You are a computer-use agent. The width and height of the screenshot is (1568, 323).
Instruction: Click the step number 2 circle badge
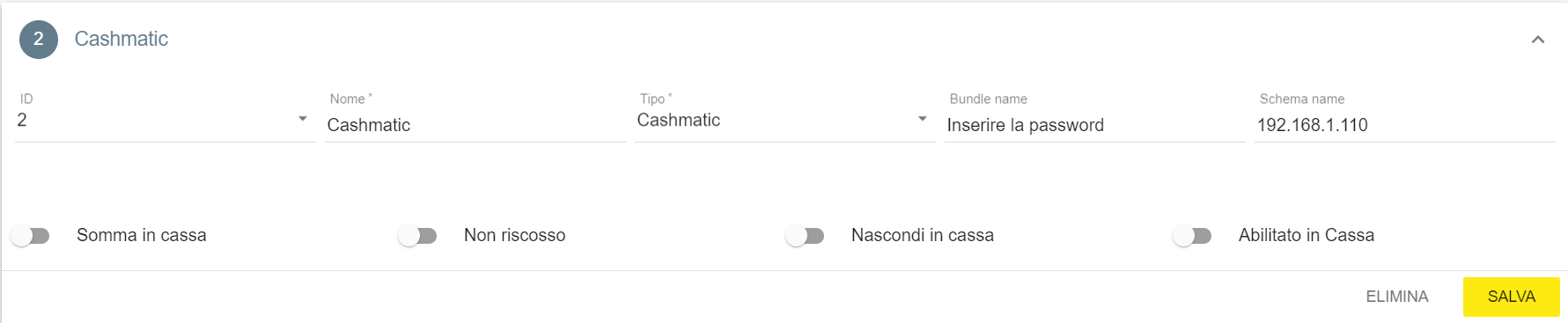click(39, 40)
